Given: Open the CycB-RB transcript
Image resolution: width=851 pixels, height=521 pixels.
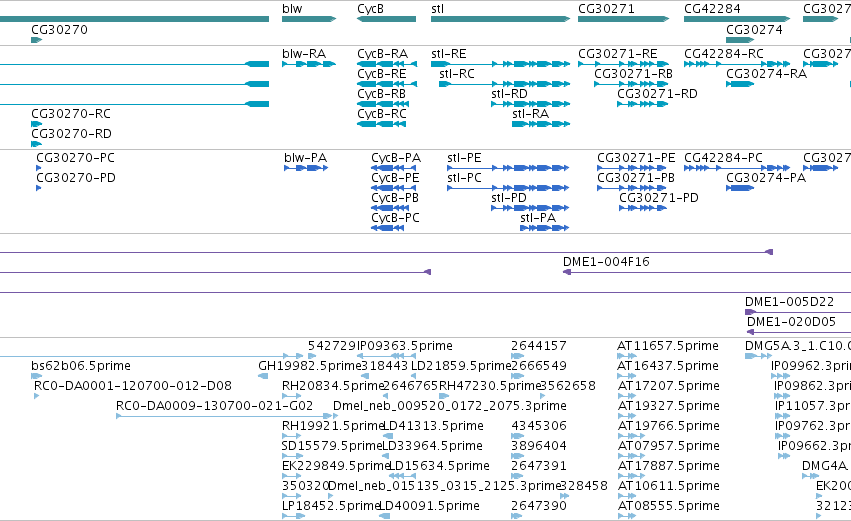Looking at the screenshot, I should 383,104.
